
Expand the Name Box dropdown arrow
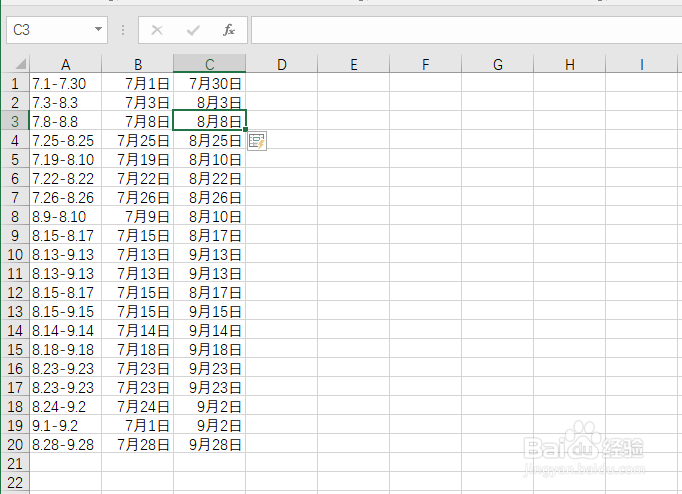pyautogui.click(x=98, y=30)
